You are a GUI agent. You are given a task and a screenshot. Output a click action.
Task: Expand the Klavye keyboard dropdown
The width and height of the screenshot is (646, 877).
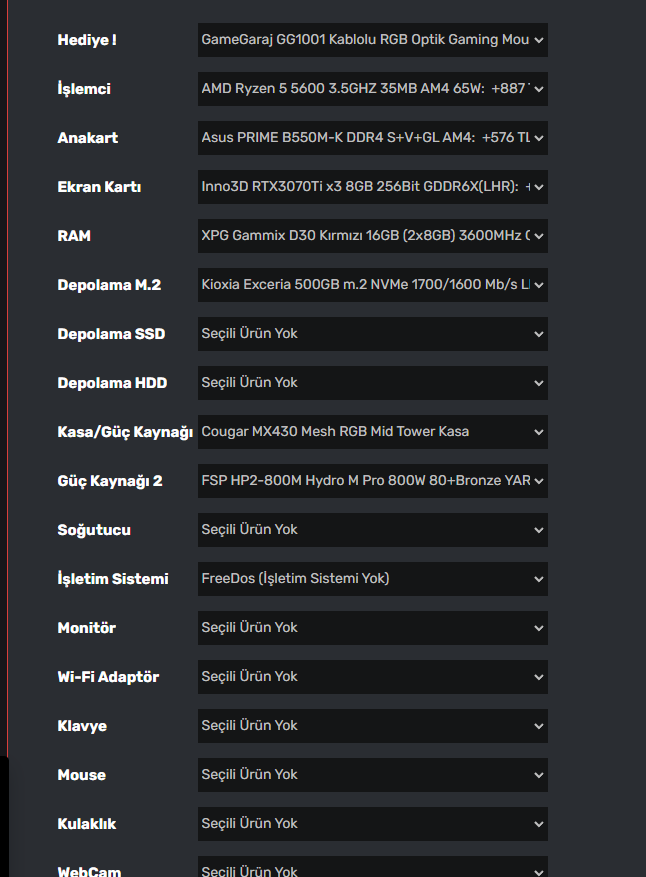(x=372, y=726)
